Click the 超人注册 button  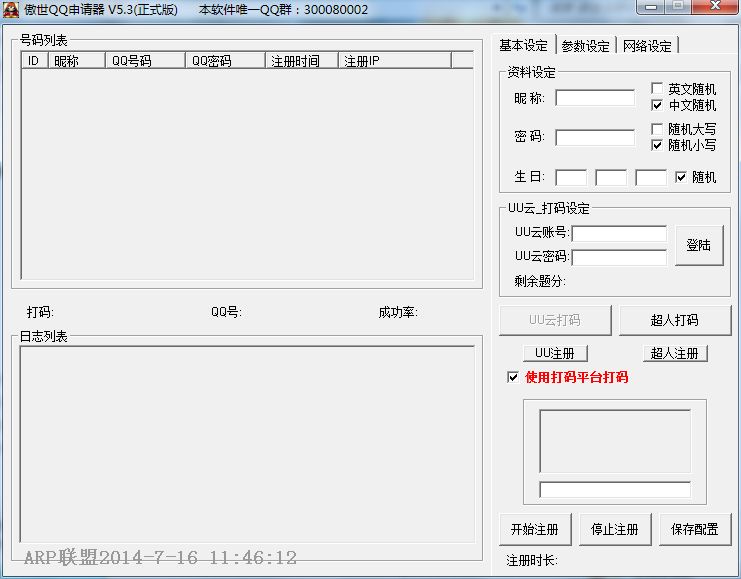pyautogui.click(x=675, y=354)
